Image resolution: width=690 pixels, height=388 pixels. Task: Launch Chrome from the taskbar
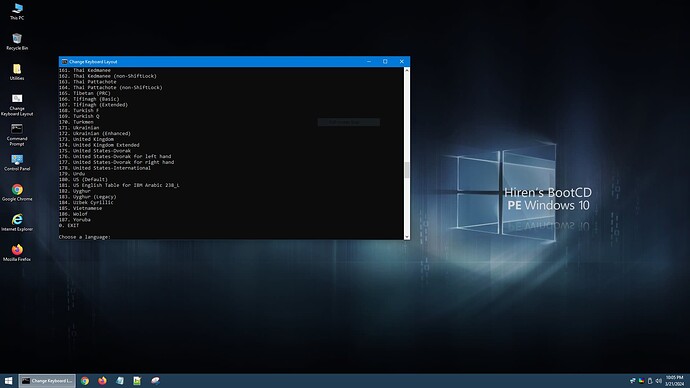tap(85, 381)
